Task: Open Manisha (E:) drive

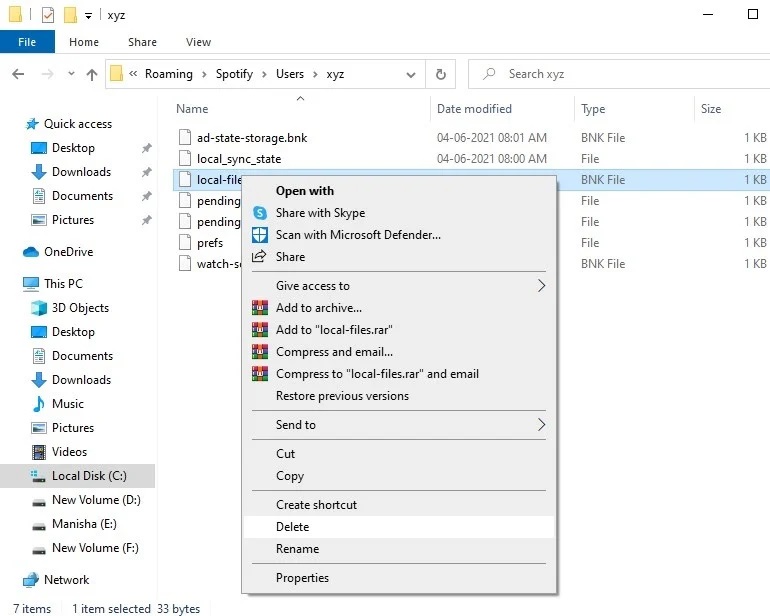Action: click(x=84, y=524)
